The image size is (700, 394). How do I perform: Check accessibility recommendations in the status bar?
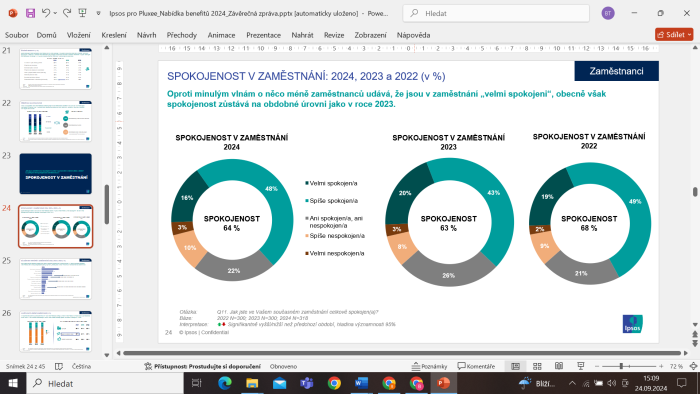coord(202,366)
